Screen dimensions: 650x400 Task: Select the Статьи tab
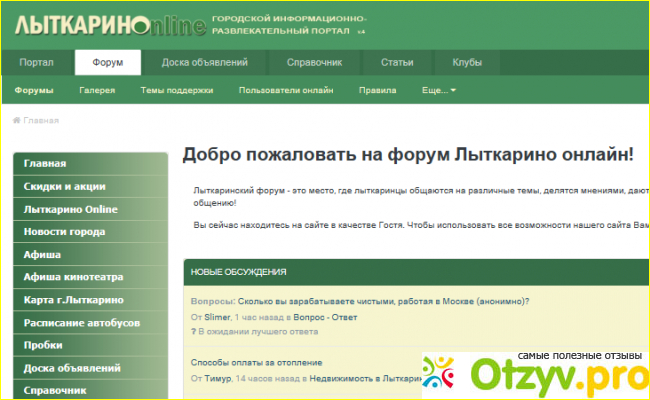pyautogui.click(x=397, y=63)
